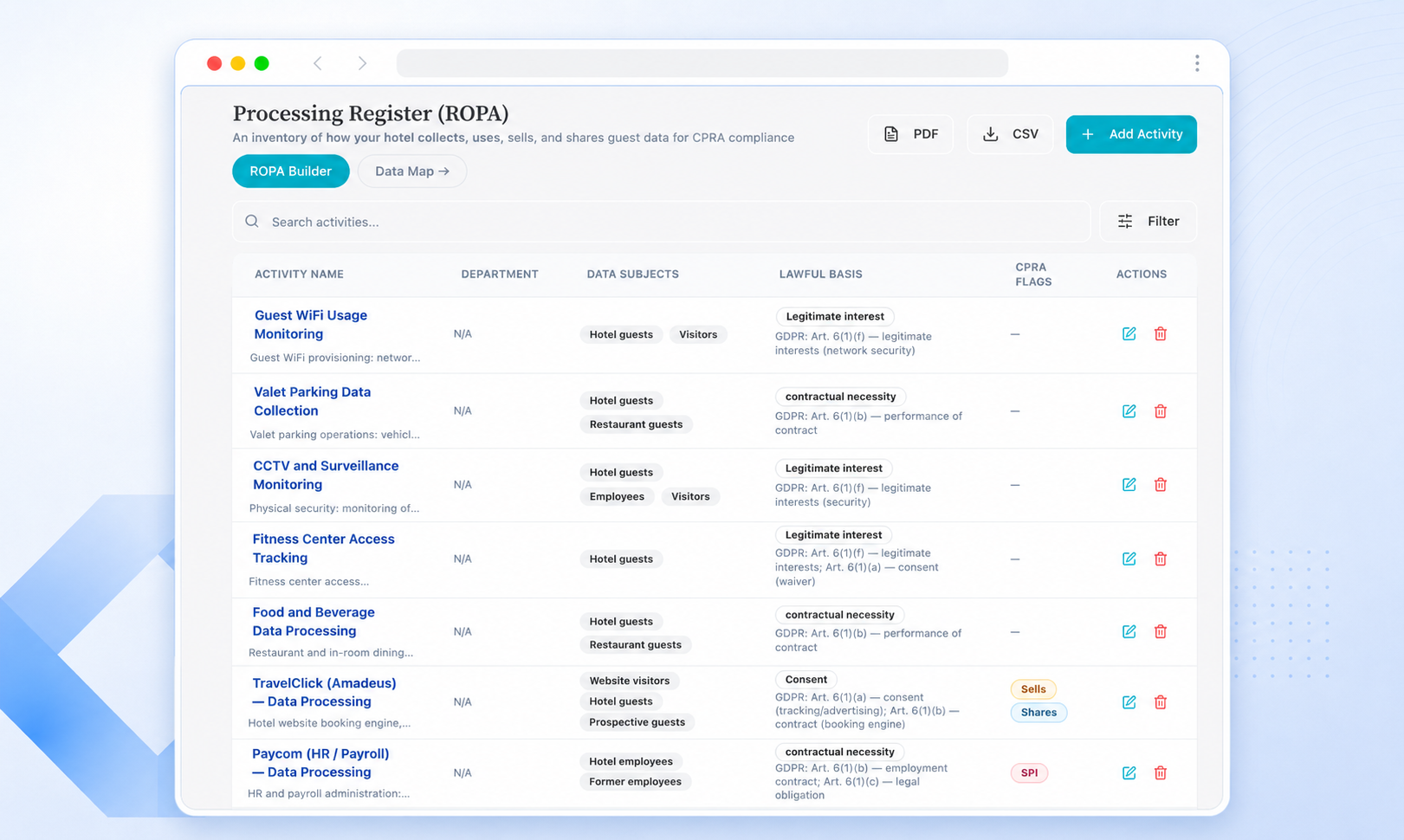This screenshot has width=1404, height=840.
Task: Edit the Paycom (HR / Payroll) activity
Action: pos(1129,772)
